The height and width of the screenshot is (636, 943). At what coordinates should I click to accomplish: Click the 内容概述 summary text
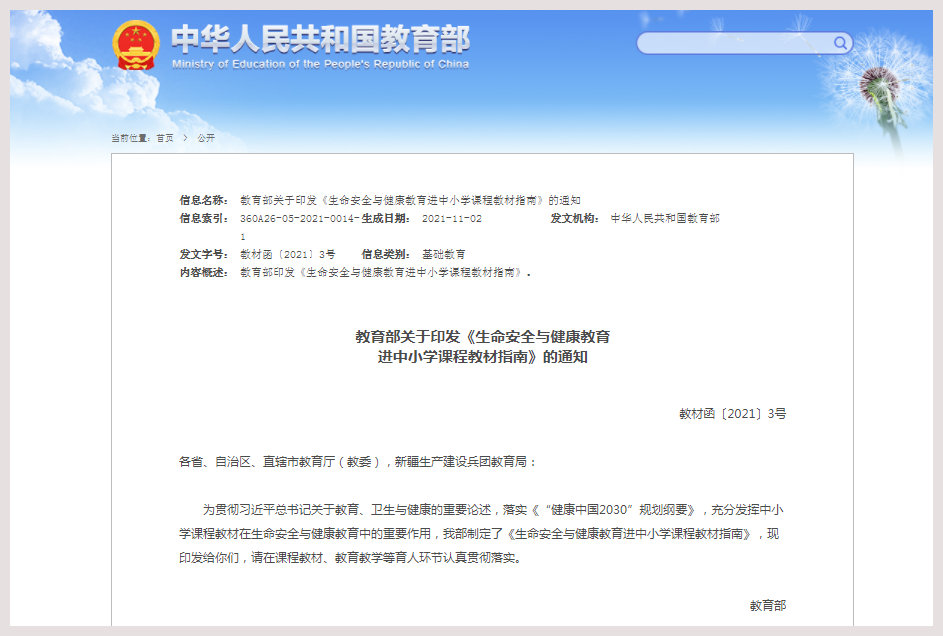click(385, 272)
